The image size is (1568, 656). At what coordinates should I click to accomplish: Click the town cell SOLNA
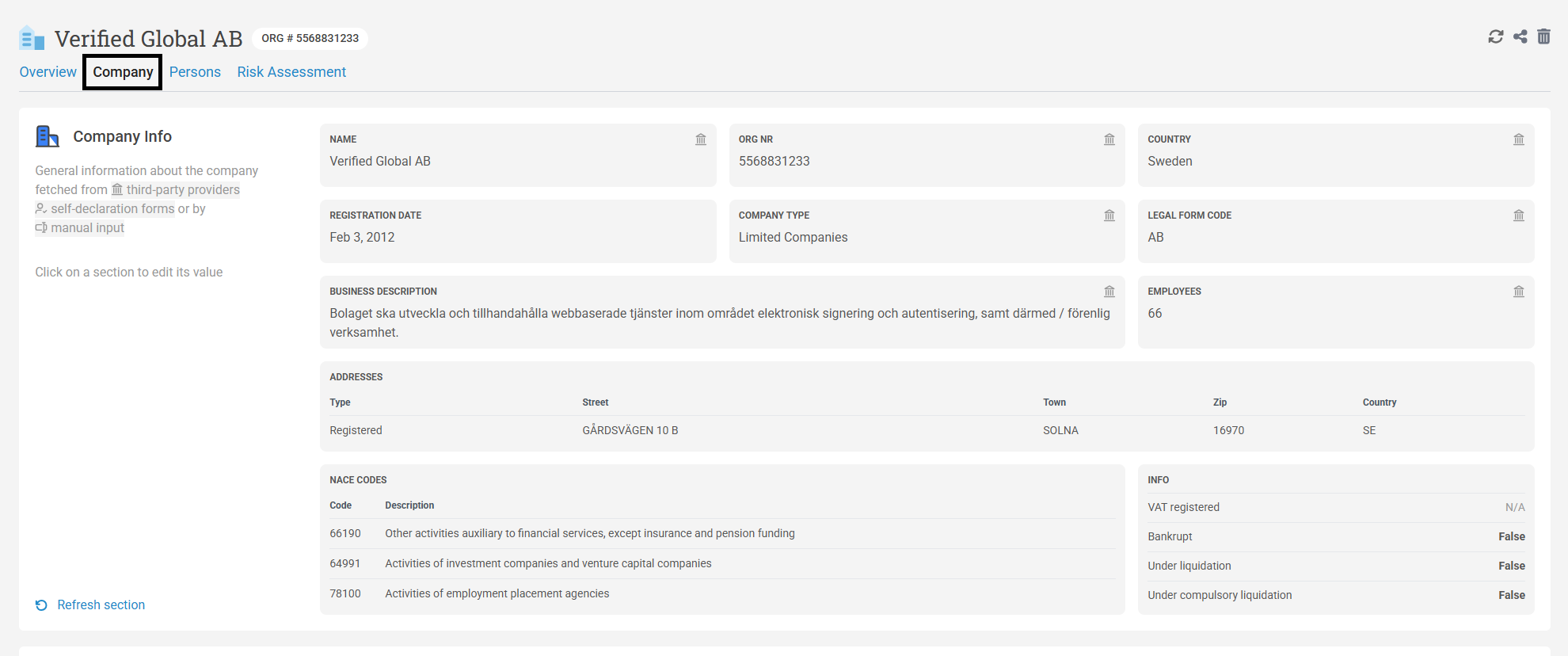(x=1060, y=430)
